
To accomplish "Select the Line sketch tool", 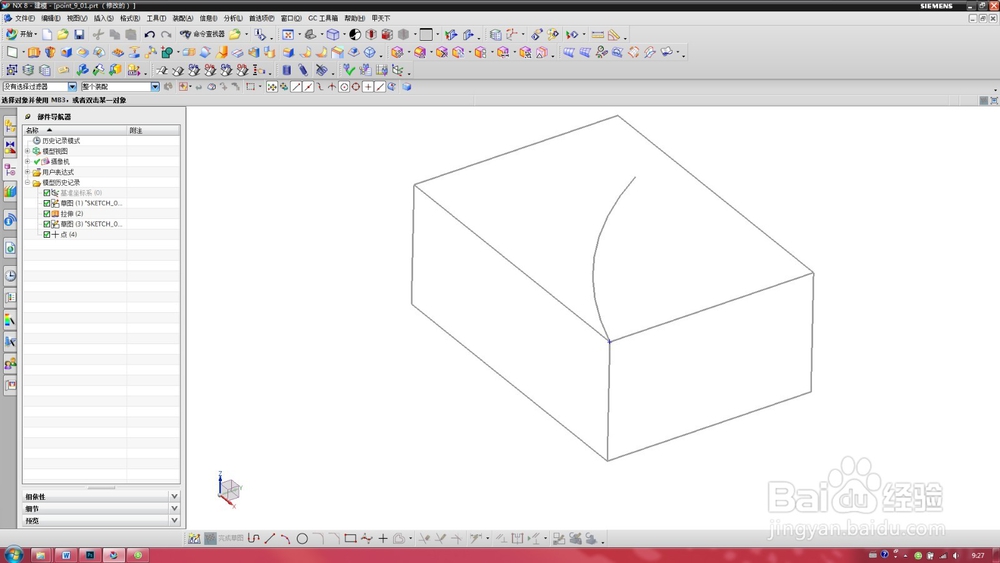I will click(x=270, y=539).
